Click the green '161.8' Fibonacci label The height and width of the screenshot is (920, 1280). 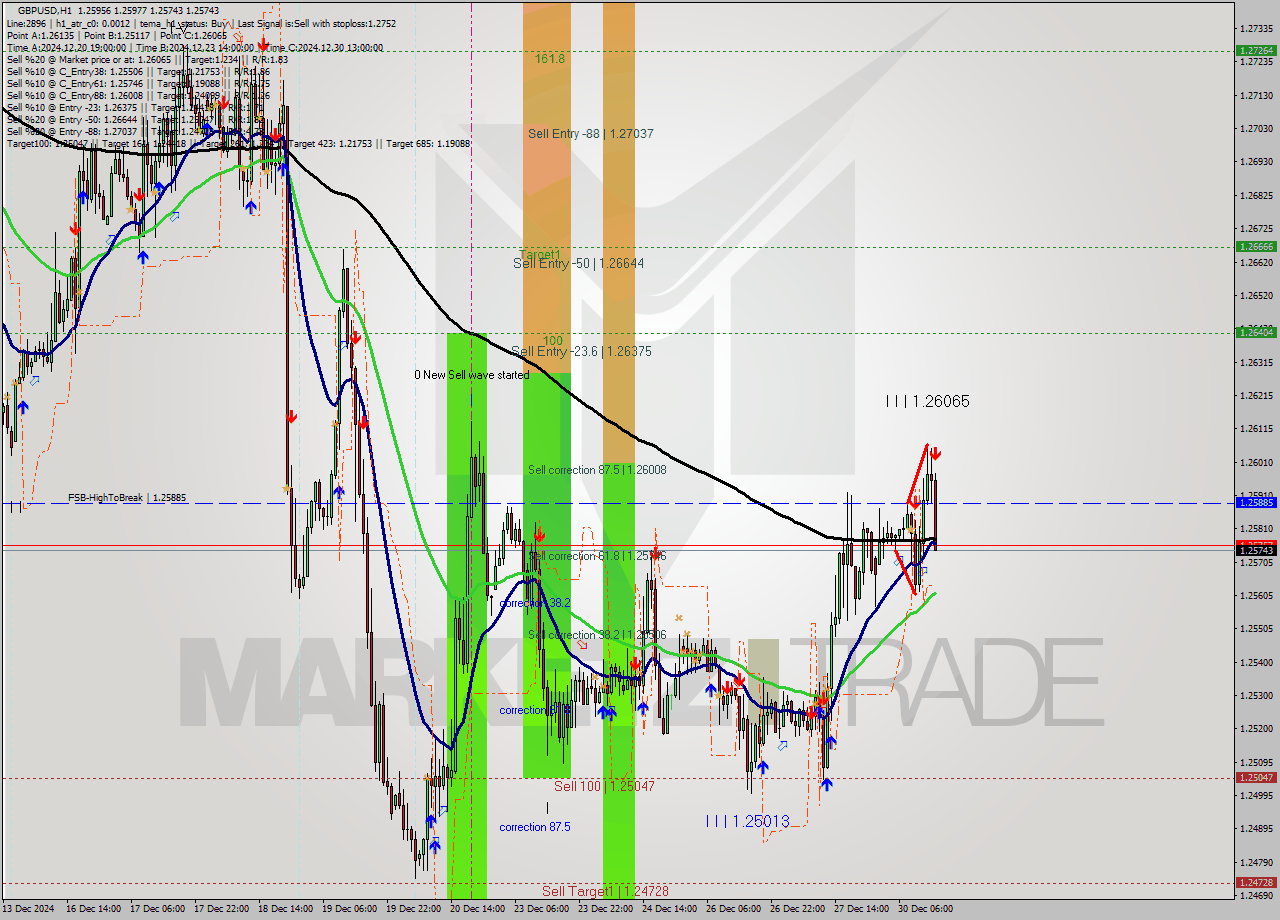point(549,59)
